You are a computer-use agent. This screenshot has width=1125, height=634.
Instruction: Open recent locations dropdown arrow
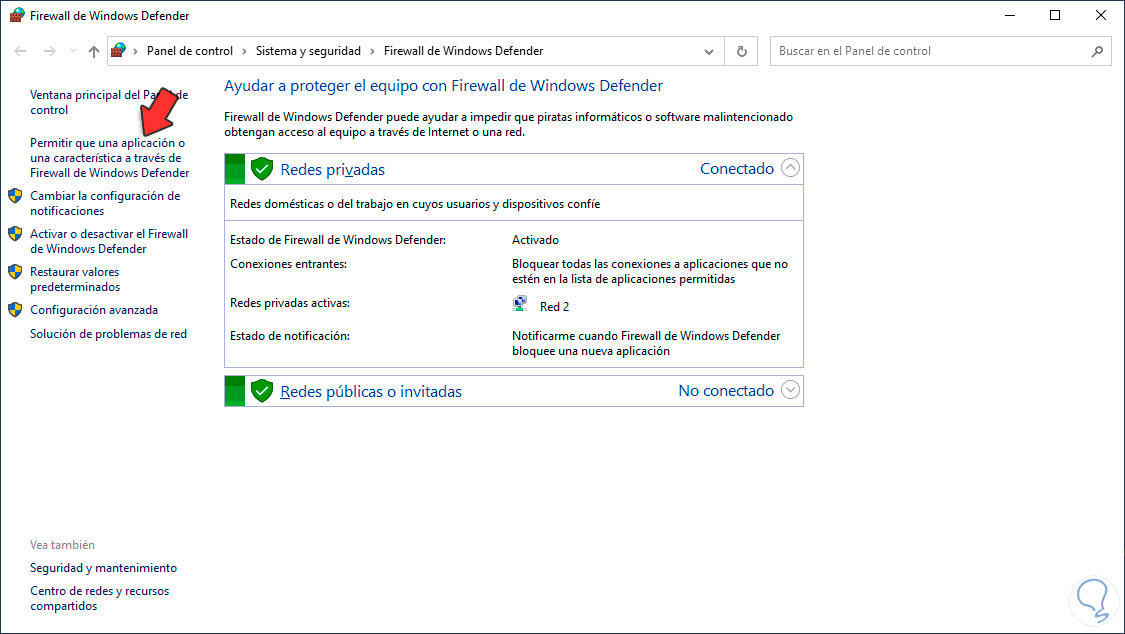click(73, 51)
